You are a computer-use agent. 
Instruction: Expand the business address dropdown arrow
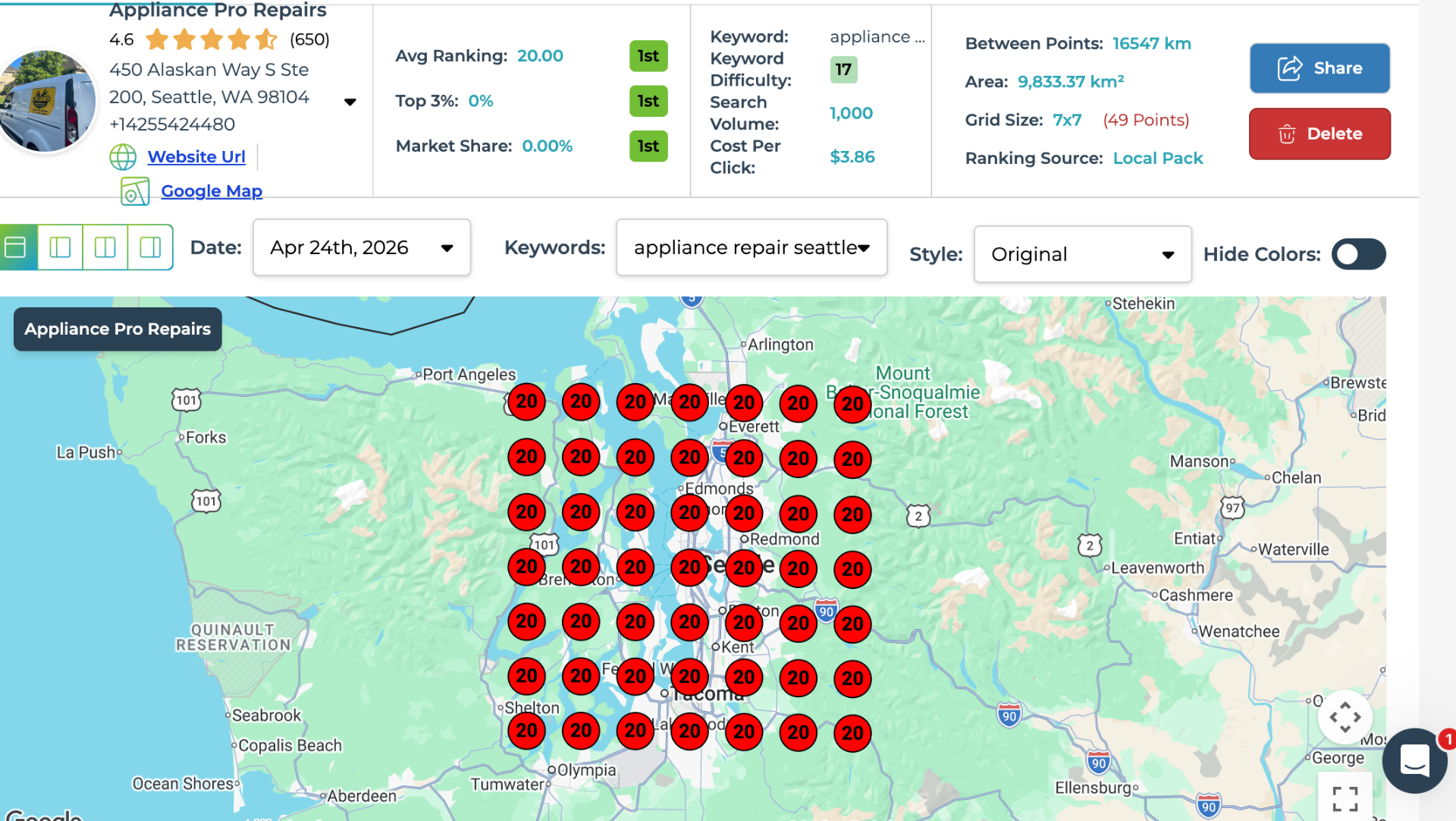pos(350,102)
